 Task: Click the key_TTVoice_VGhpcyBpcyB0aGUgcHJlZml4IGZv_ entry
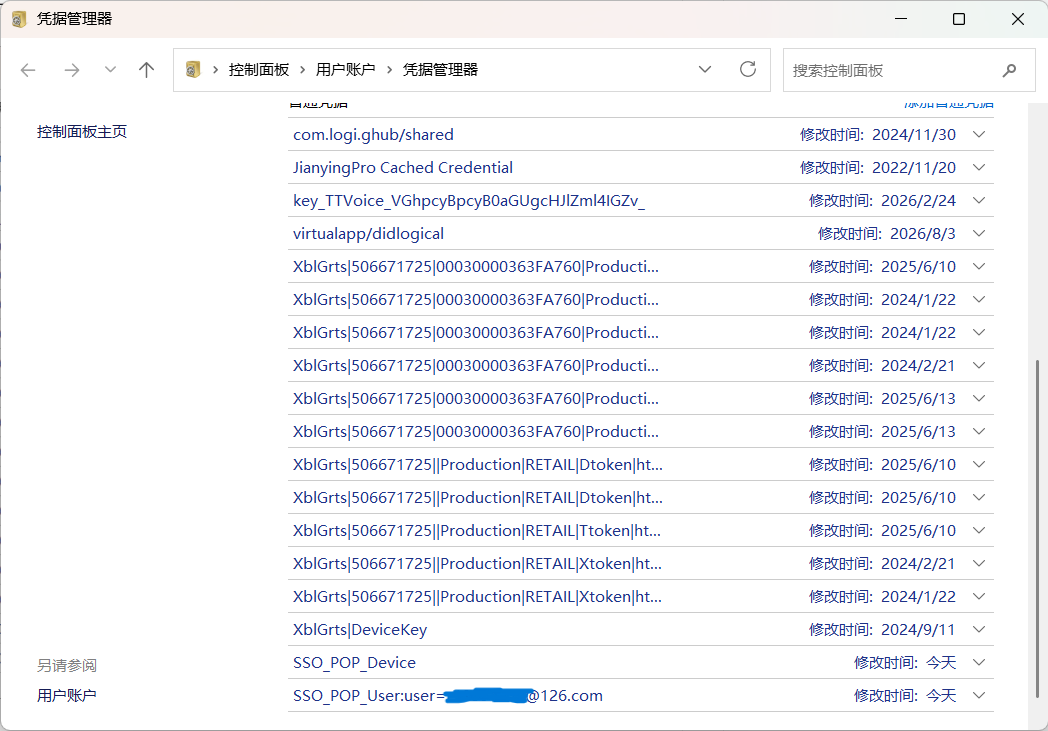pos(469,201)
